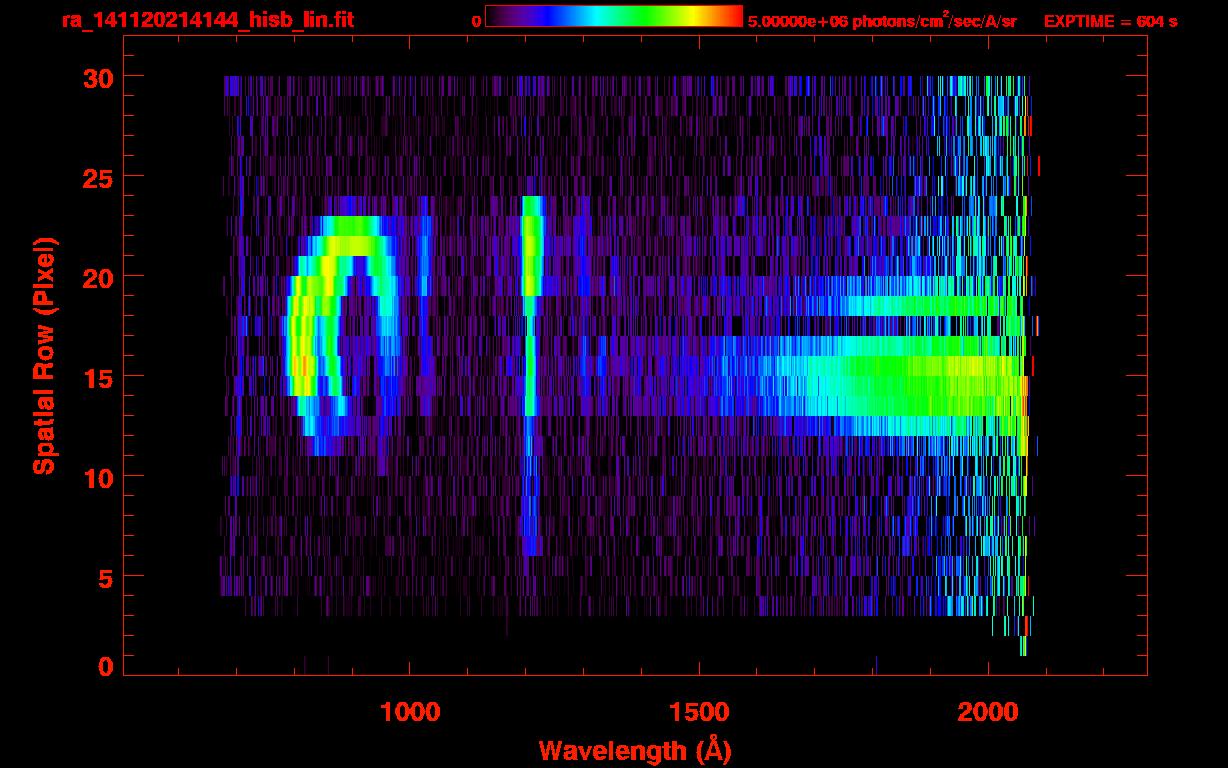Viewport: 1228px width, 768px height.
Task: Click the ring-shaped emission feature near 900 Å
Action: point(342,336)
